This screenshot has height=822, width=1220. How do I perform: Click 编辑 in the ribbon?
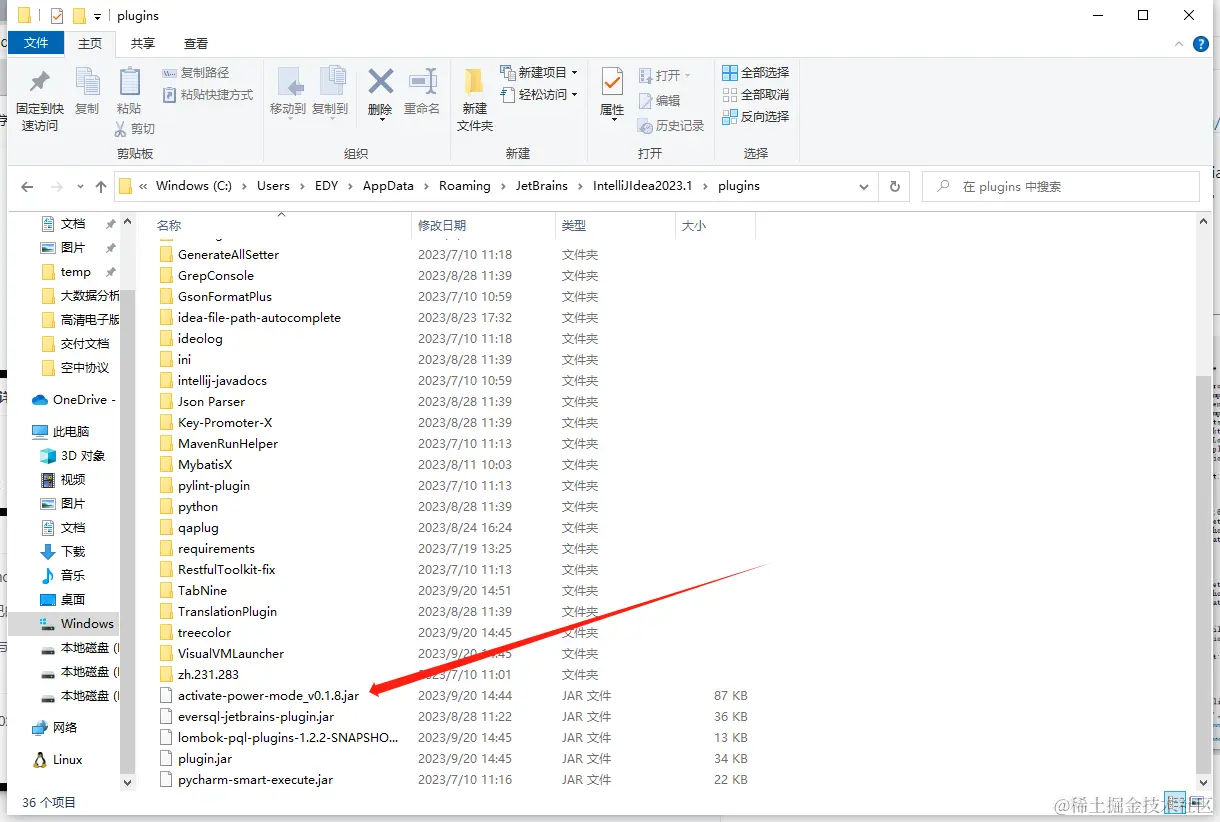pyautogui.click(x=659, y=101)
